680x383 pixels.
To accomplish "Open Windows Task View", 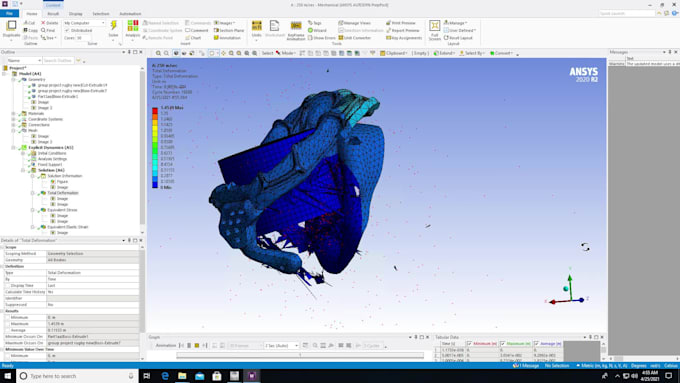I will click(147, 376).
